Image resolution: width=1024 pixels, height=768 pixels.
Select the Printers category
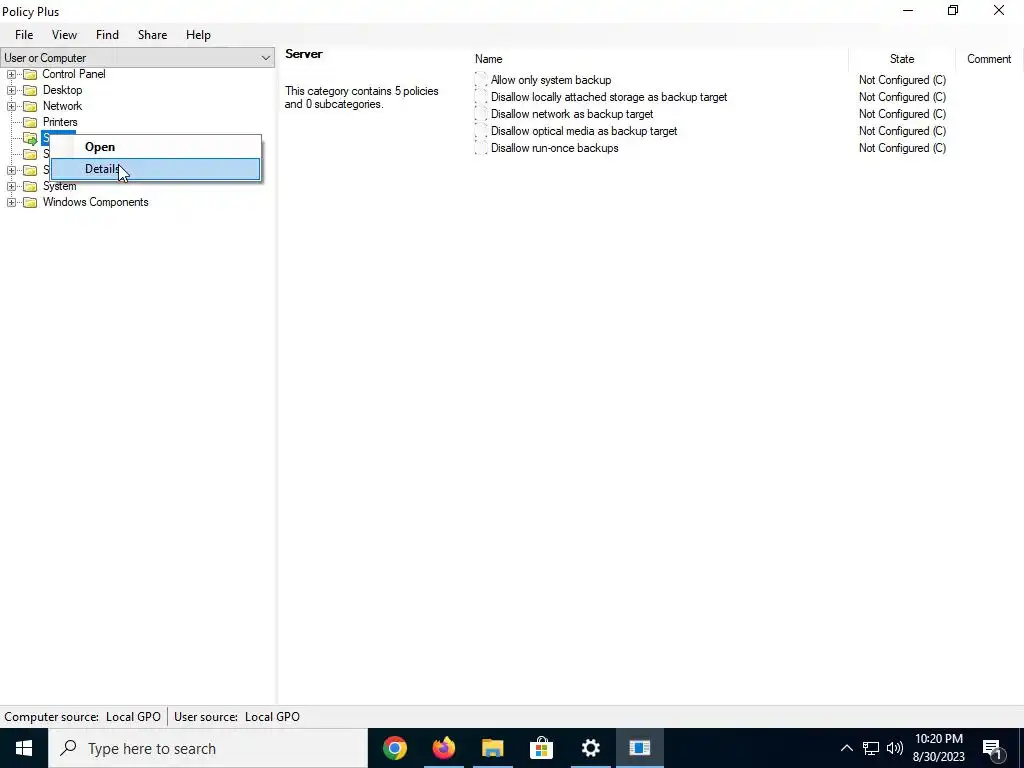(60, 121)
